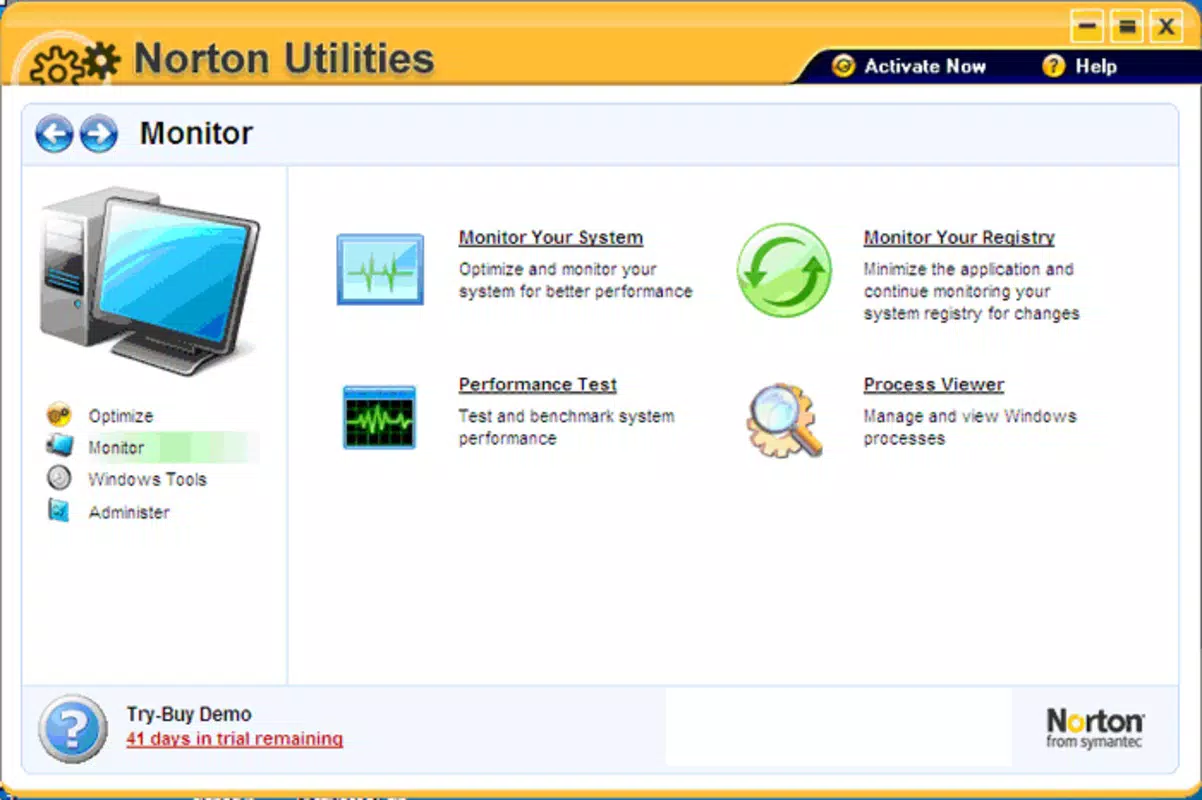The image size is (1202, 800).
Task: Launch the Performance Test graph icon
Action: pos(379,417)
